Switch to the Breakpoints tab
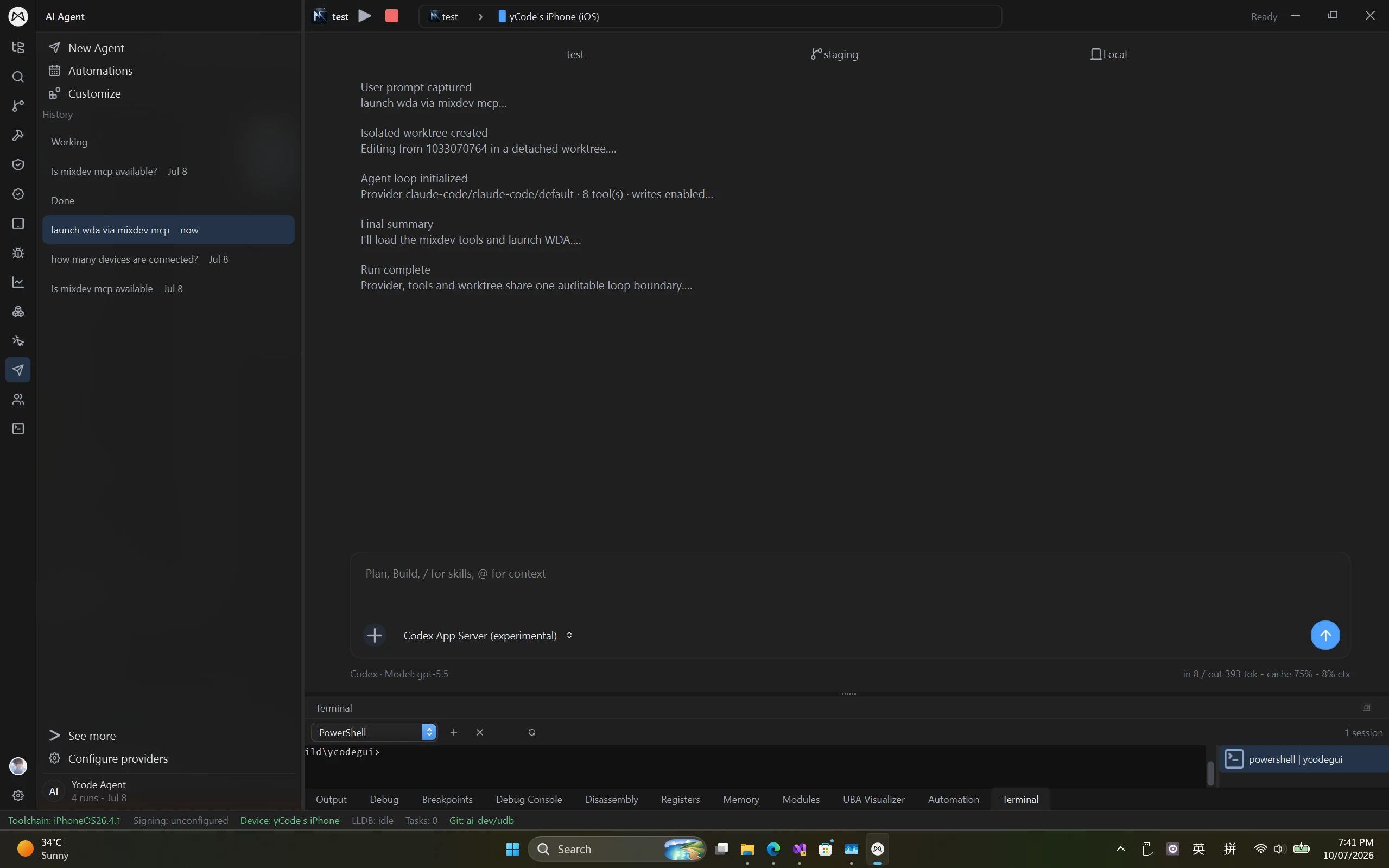 click(x=447, y=800)
